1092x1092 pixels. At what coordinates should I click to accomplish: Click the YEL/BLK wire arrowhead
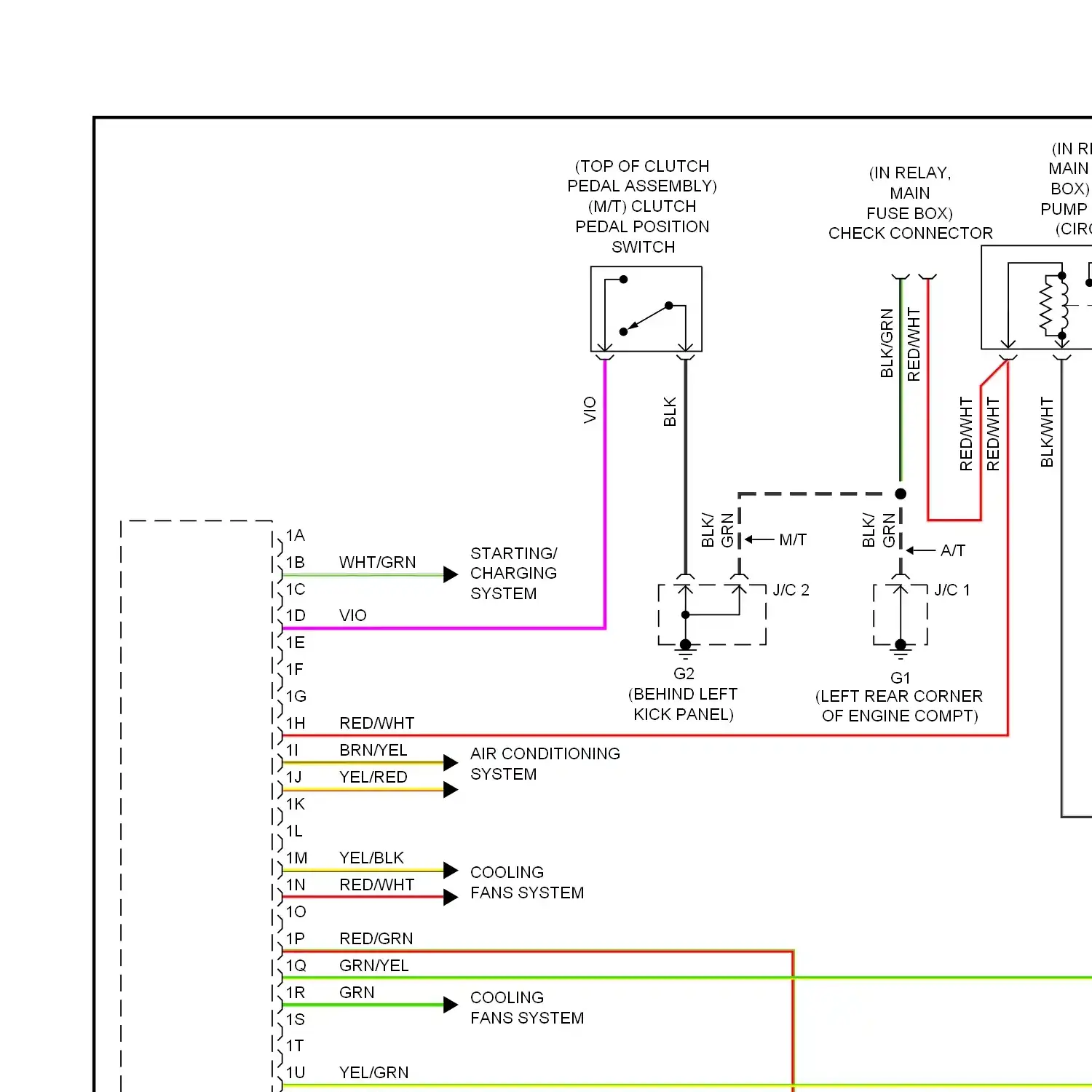point(451,870)
